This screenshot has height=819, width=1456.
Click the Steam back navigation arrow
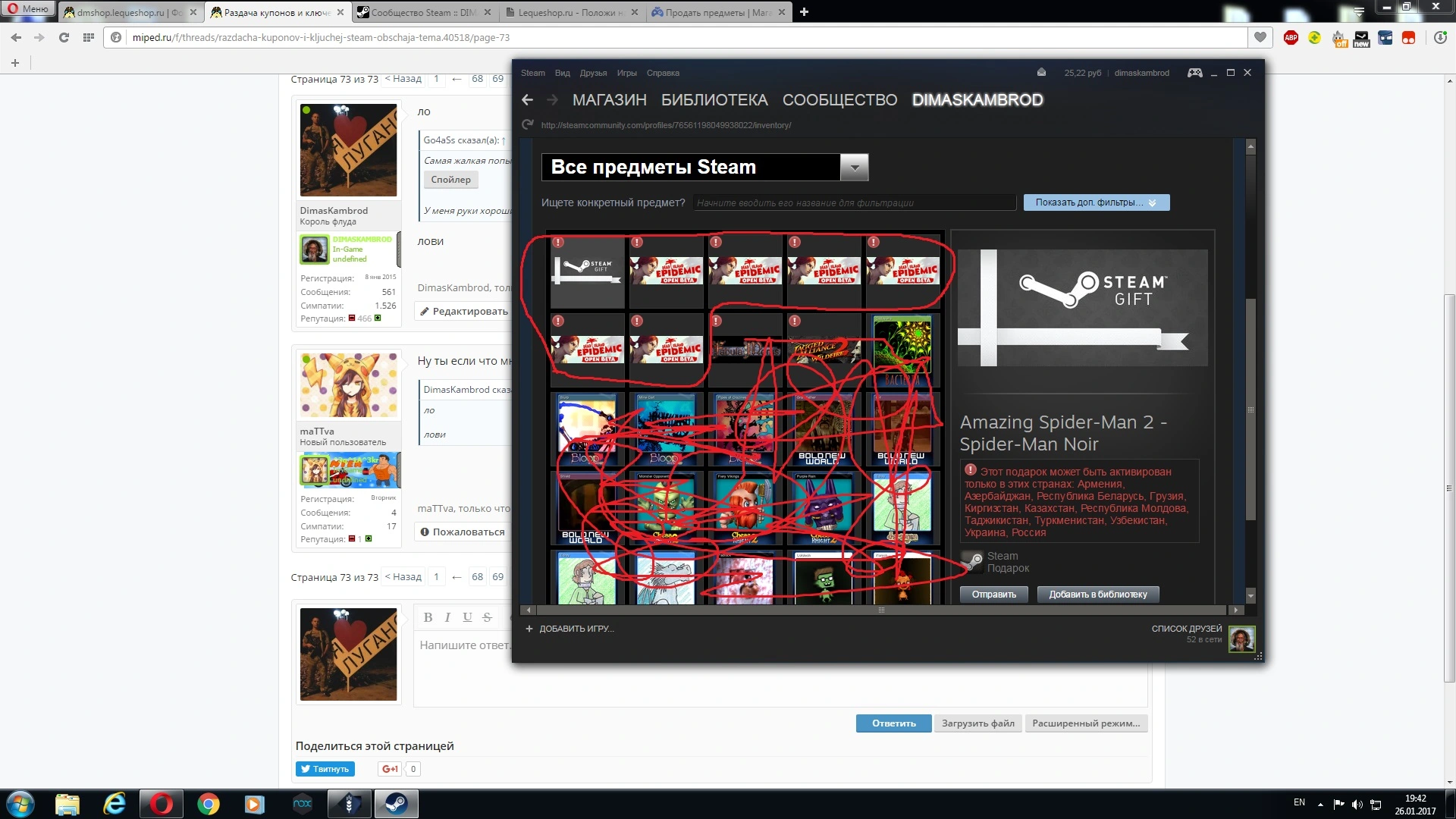click(528, 100)
